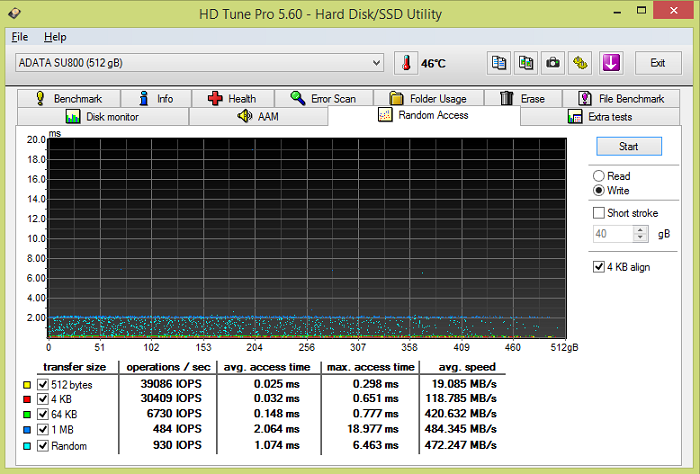This screenshot has height=474, width=700.
Task: Switch to the Erase tab
Action: [x=523, y=99]
